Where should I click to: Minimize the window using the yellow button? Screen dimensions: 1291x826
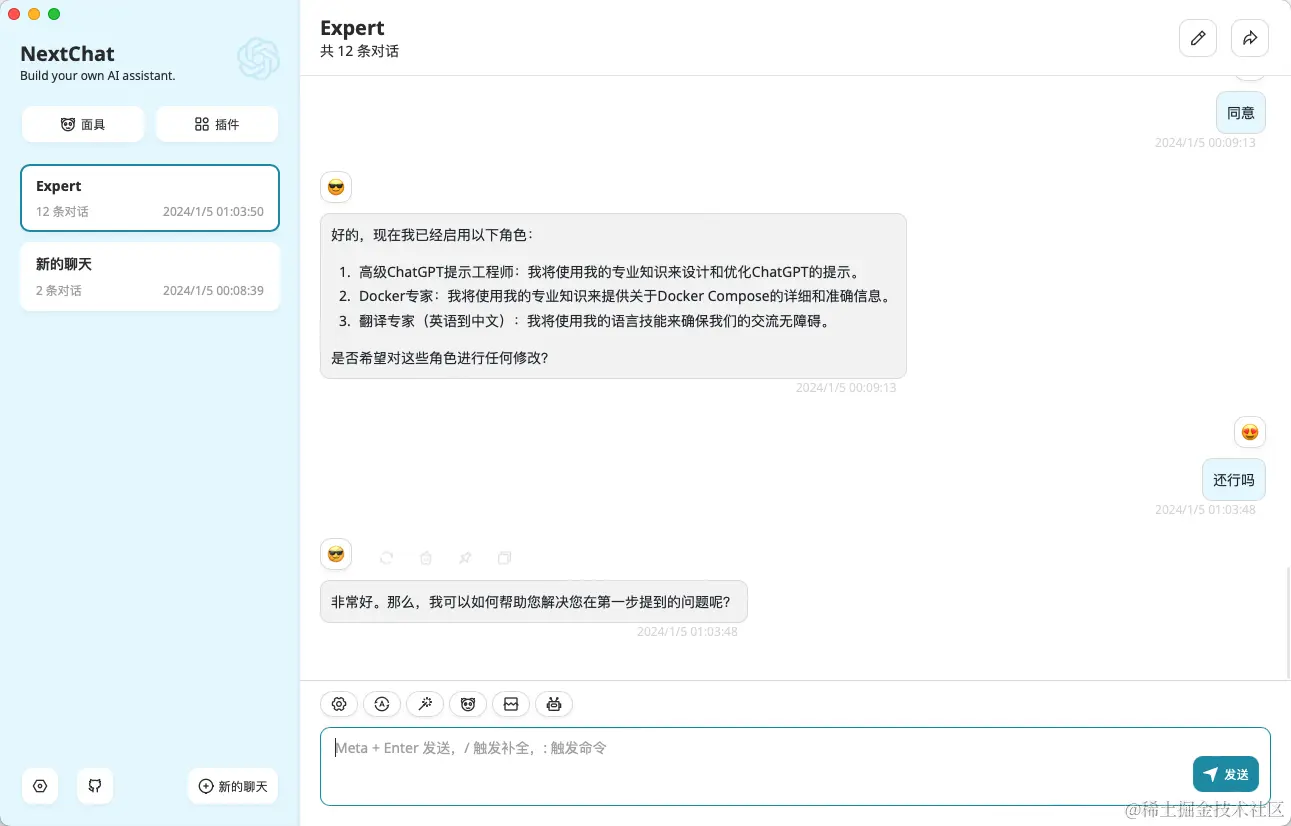34,14
